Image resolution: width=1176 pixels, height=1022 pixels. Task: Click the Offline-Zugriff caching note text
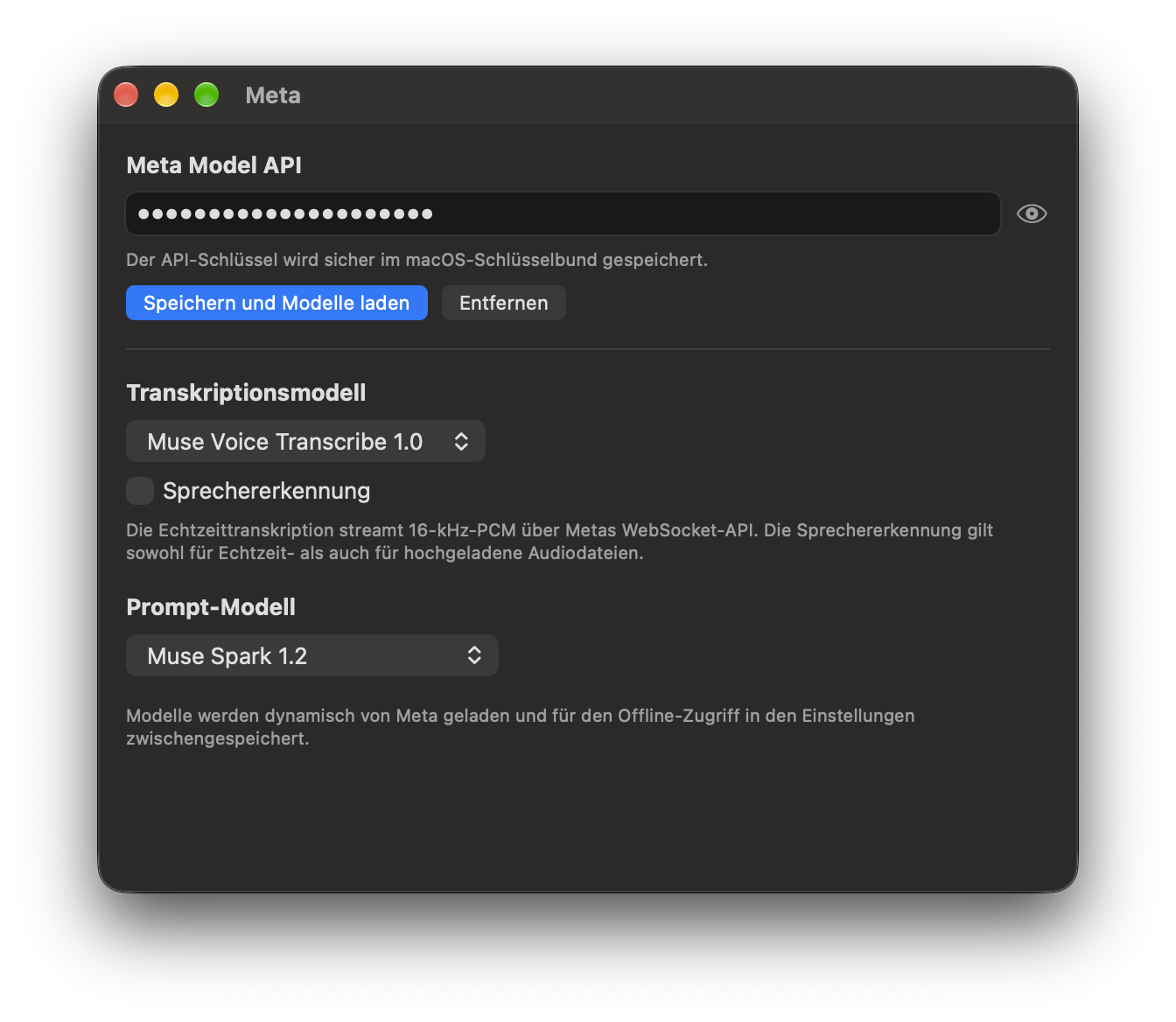pyautogui.click(x=521, y=727)
